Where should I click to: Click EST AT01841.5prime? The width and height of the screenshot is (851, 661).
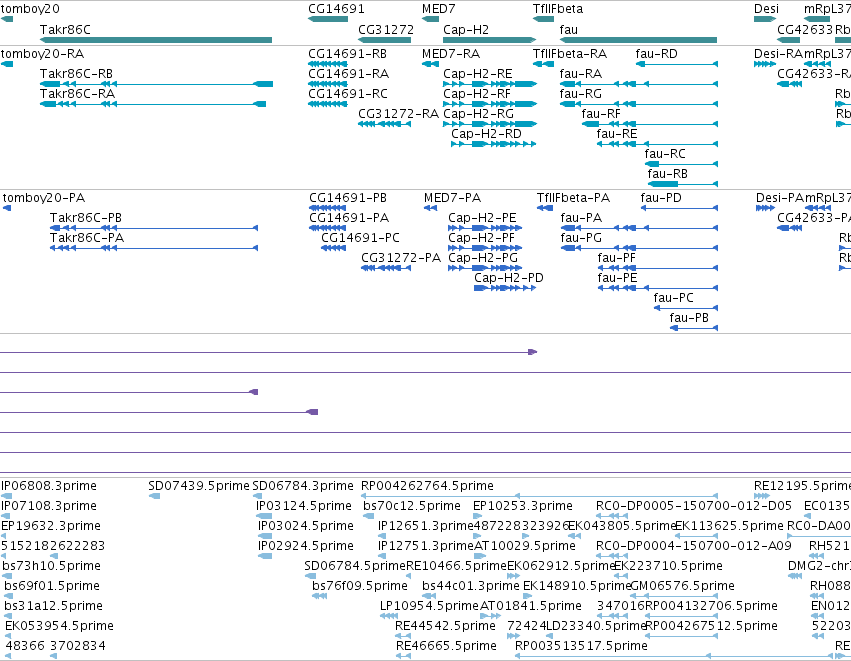click(x=490, y=616)
